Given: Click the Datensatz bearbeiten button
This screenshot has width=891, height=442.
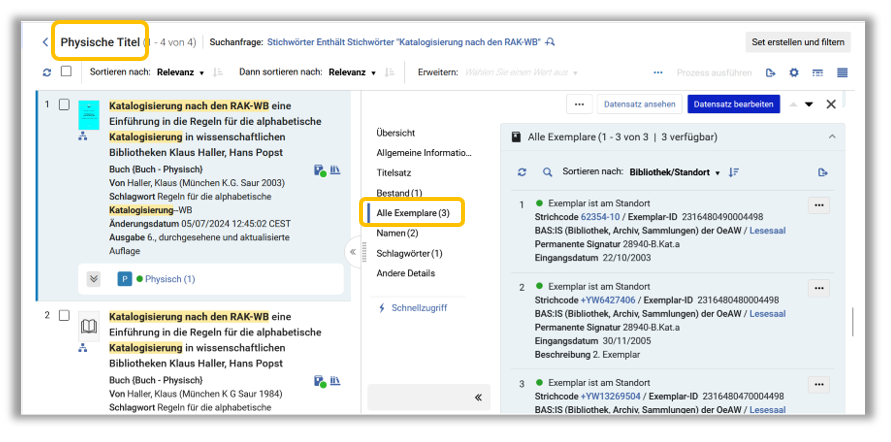Looking at the screenshot, I should (733, 104).
